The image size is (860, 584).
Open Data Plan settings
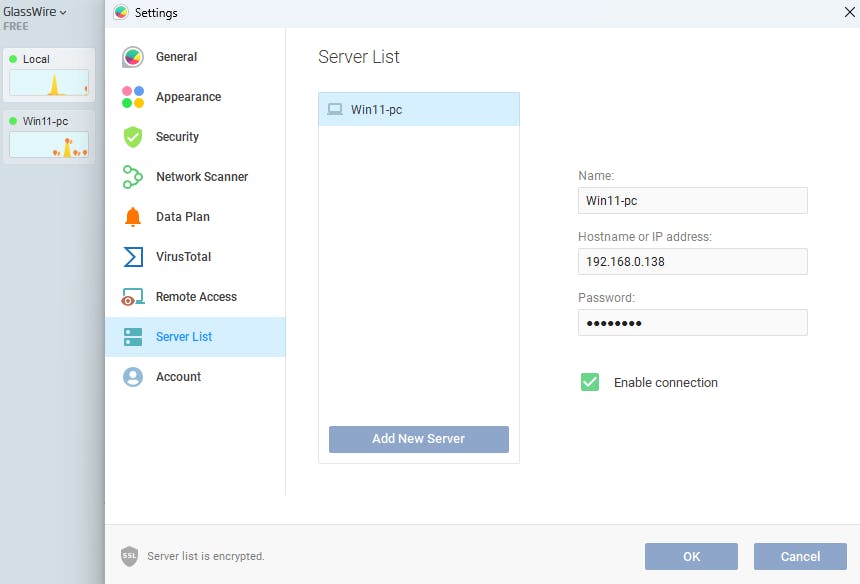[195, 217]
